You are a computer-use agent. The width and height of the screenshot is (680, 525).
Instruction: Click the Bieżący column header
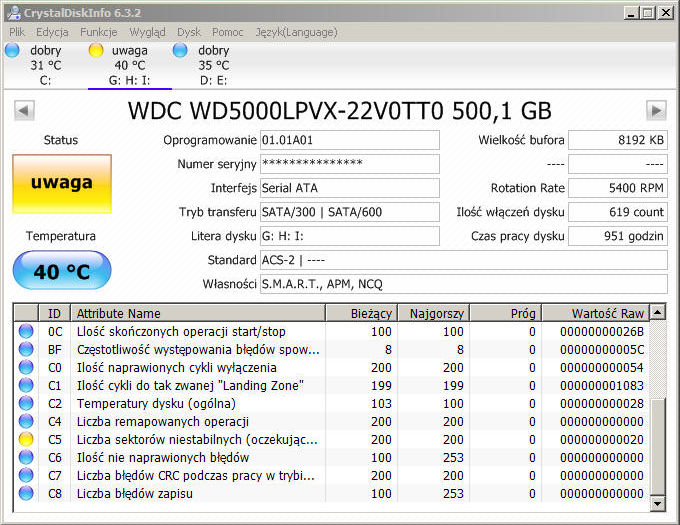(x=361, y=313)
